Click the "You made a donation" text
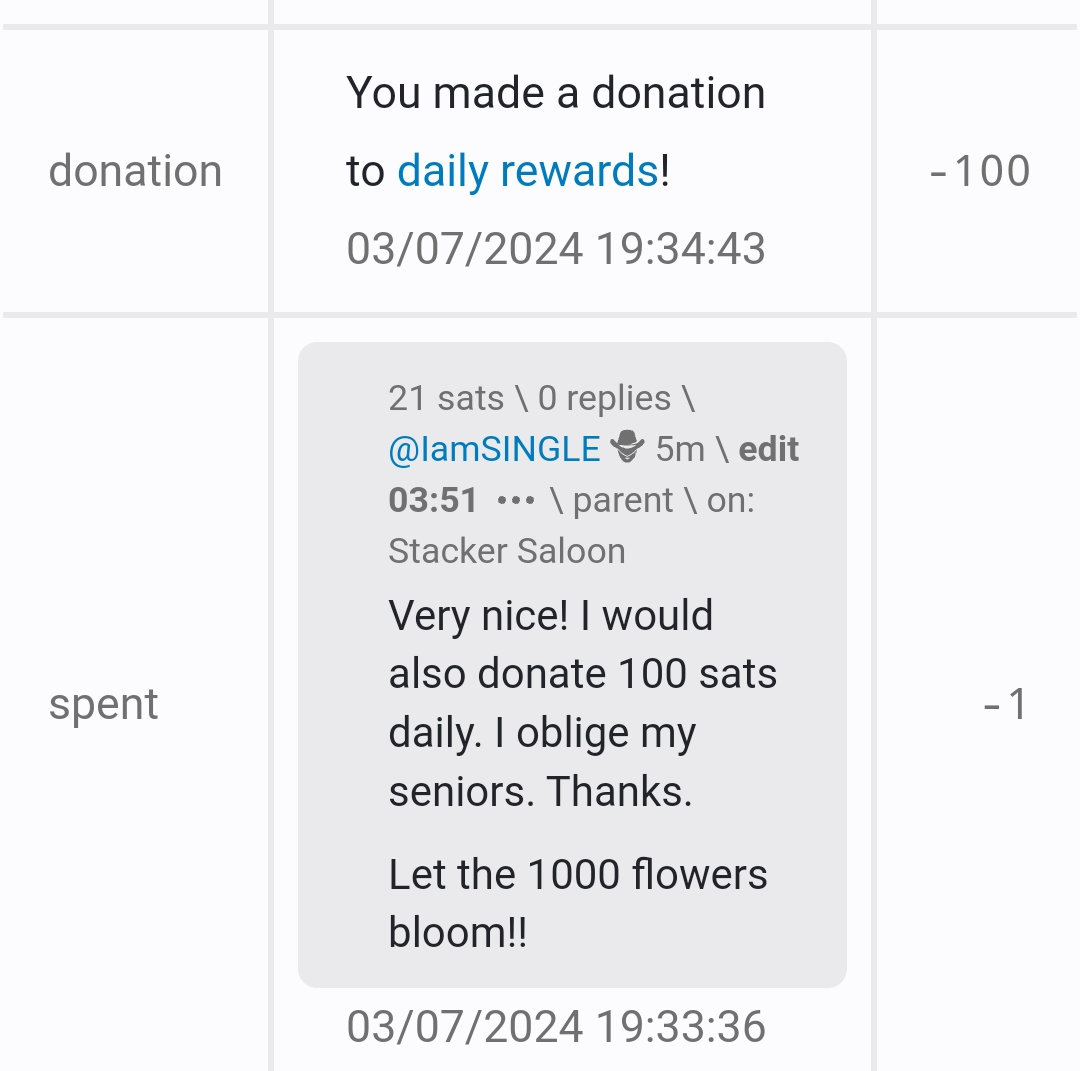Image resolution: width=1080 pixels, height=1071 pixels. click(x=556, y=93)
